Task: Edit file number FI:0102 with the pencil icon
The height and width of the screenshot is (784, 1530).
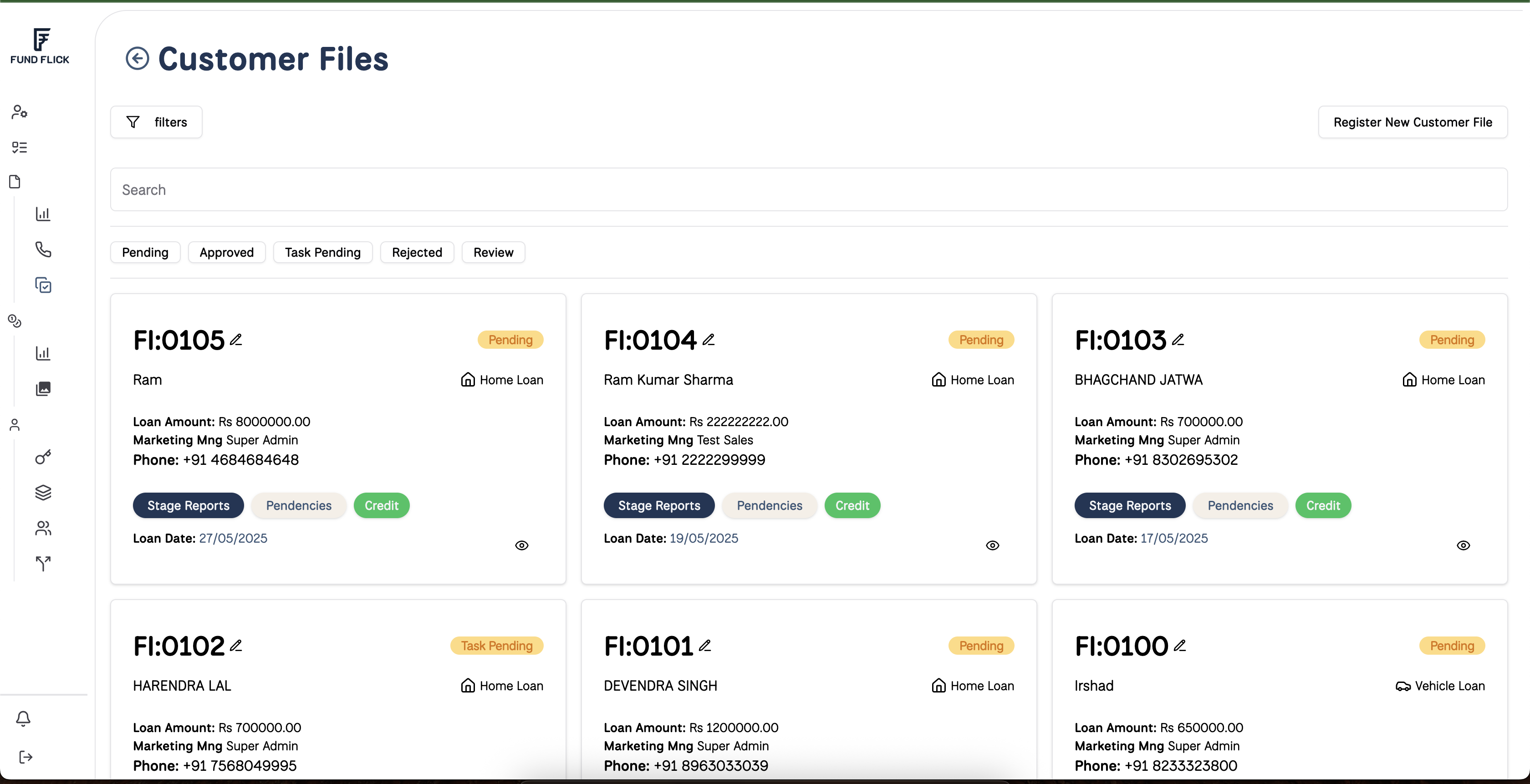Action: pyautogui.click(x=236, y=645)
